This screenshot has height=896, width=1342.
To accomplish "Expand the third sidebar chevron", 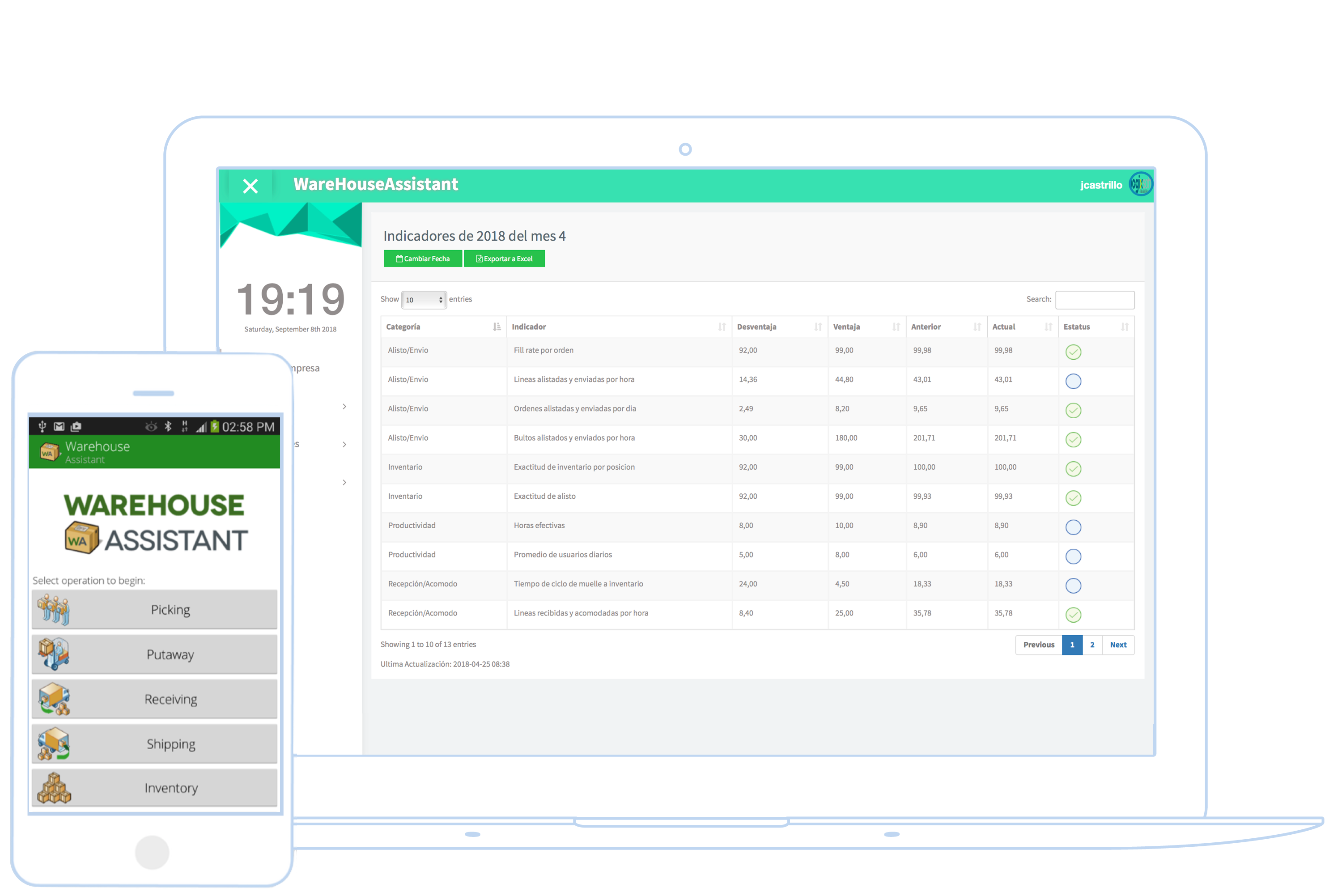I will (x=344, y=482).
